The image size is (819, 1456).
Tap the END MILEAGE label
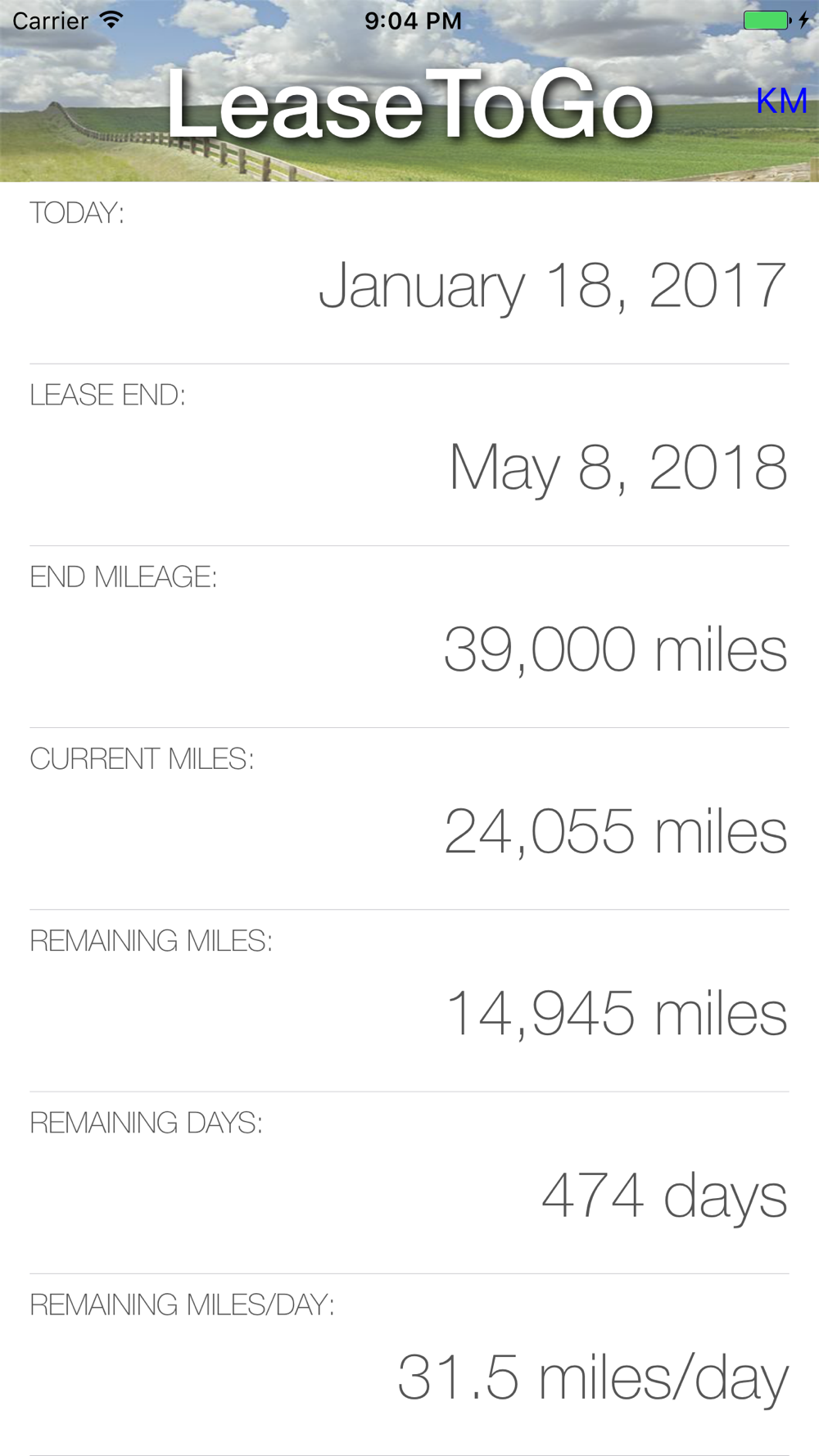pyautogui.click(x=123, y=577)
